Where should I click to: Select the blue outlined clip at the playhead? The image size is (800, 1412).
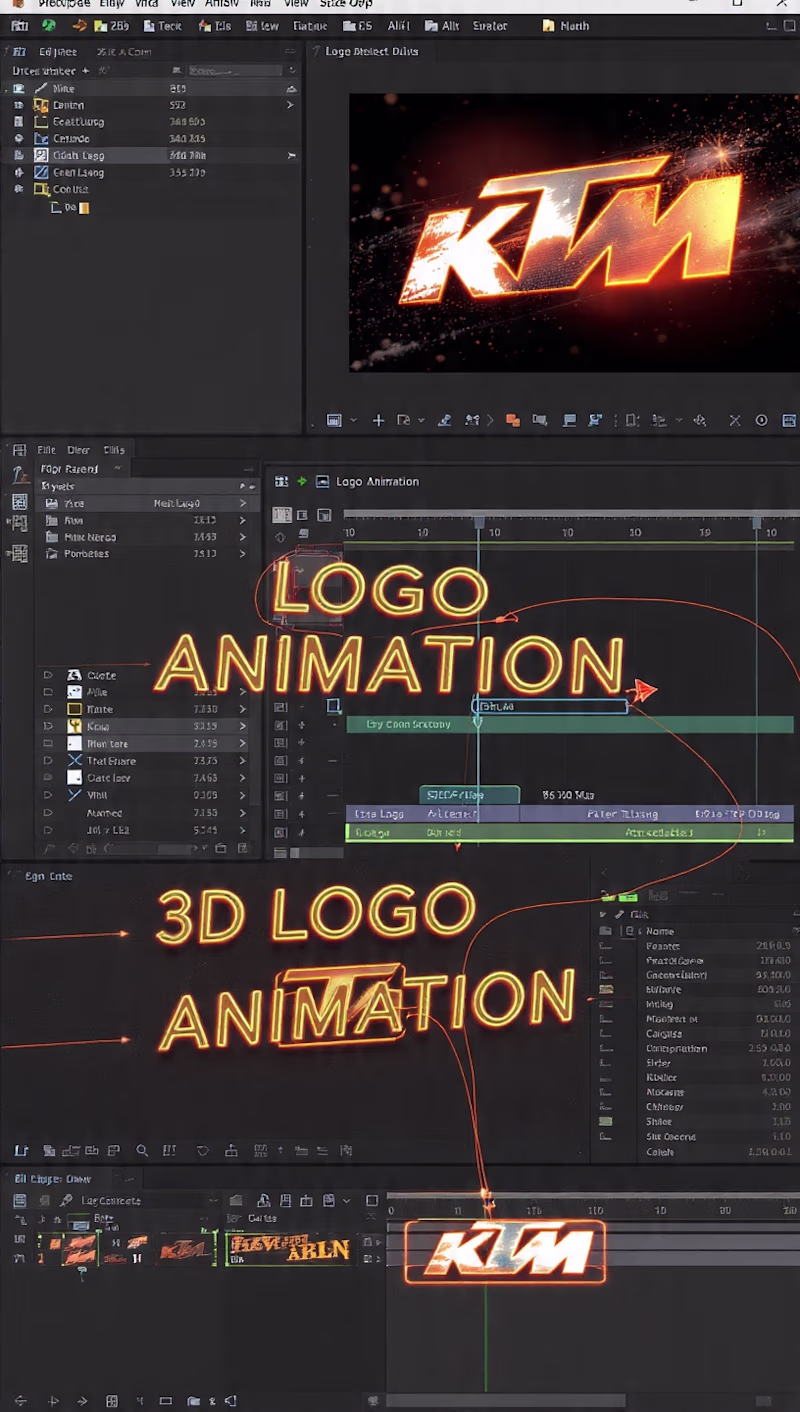pos(549,706)
